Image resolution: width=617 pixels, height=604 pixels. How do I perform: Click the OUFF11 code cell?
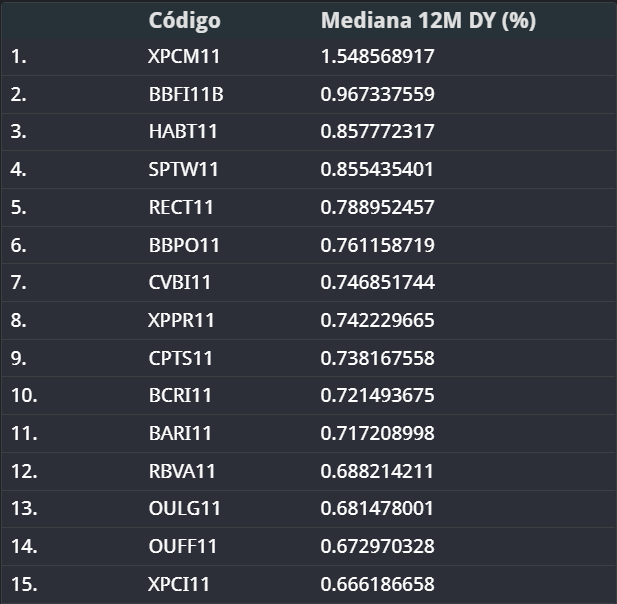pyautogui.click(x=183, y=547)
